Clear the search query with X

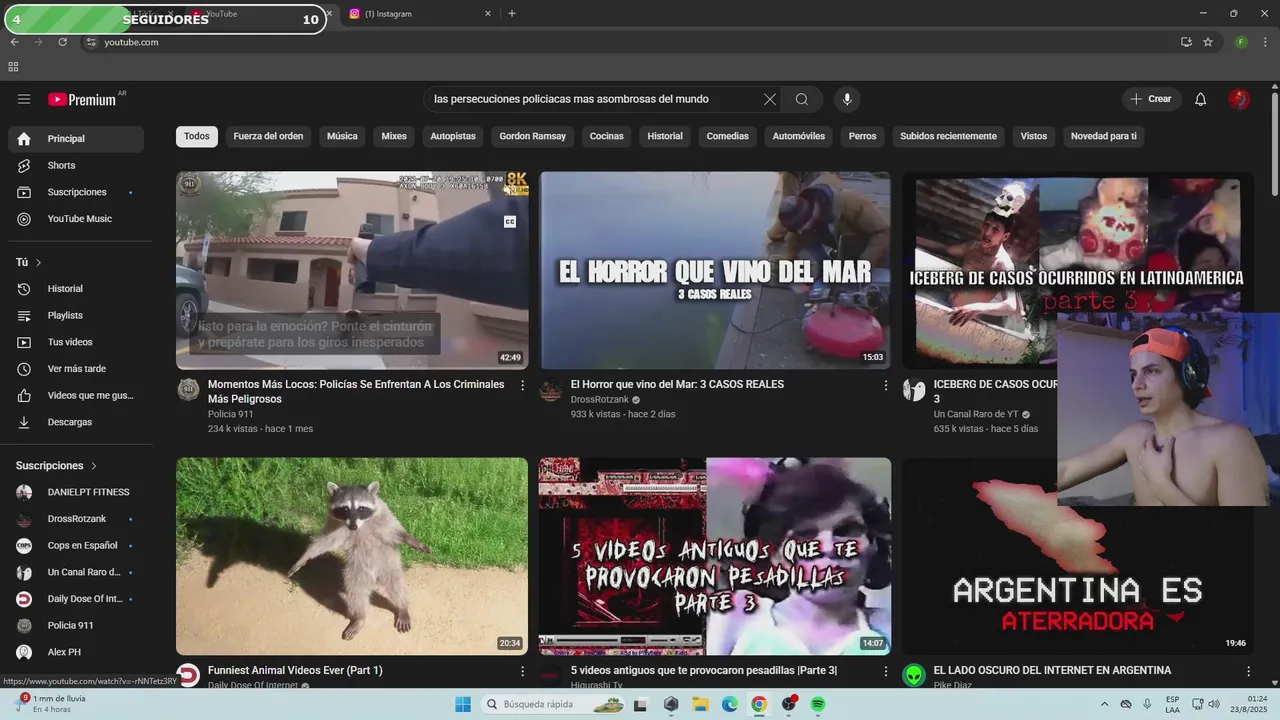pyautogui.click(x=769, y=99)
